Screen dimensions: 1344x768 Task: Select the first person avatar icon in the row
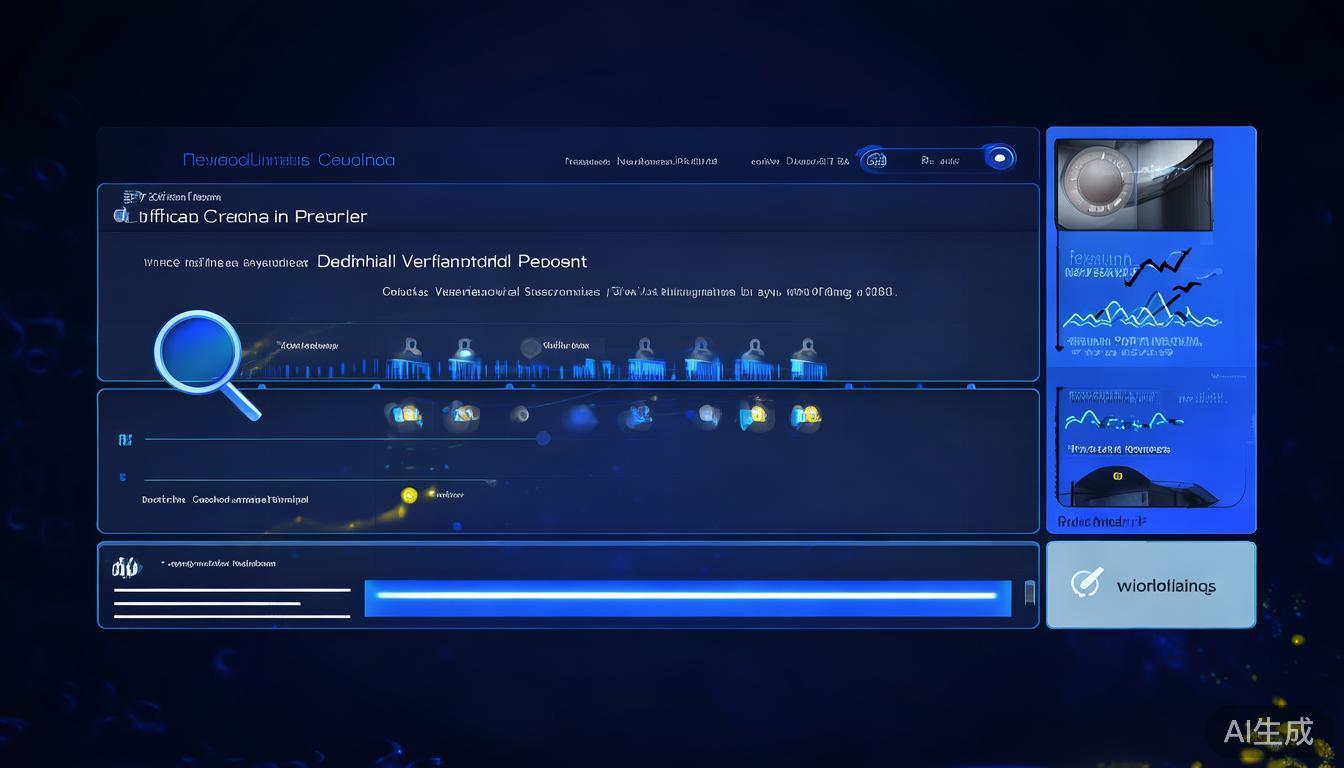point(411,346)
